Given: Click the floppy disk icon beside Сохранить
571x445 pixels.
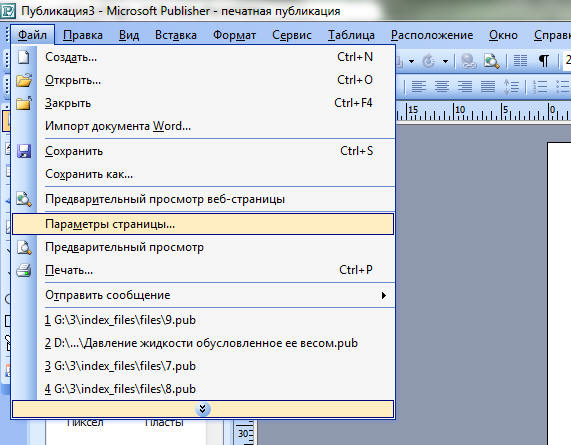Looking at the screenshot, I should tap(24, 151).
